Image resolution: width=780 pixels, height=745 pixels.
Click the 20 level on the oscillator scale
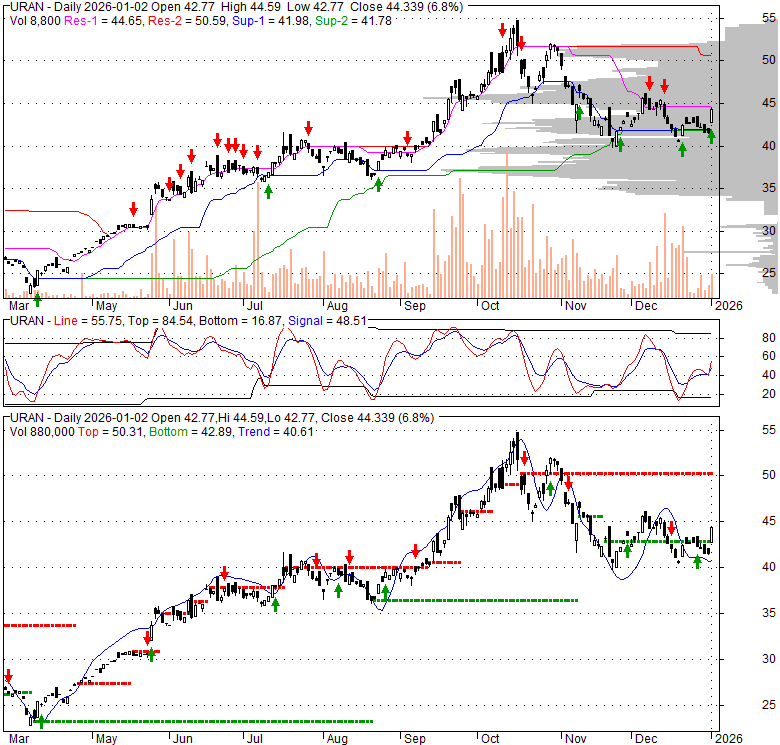pos(769,394)
